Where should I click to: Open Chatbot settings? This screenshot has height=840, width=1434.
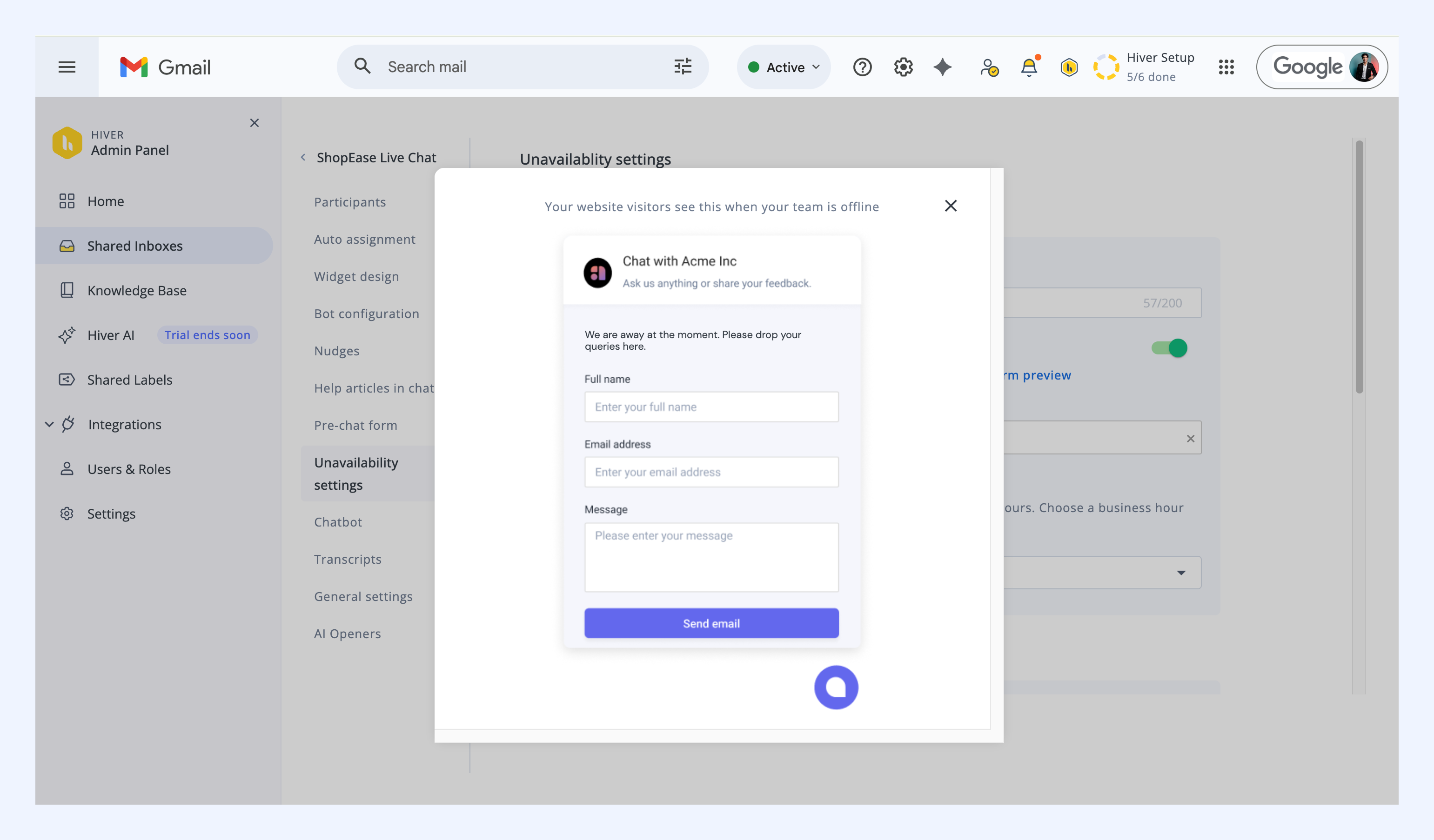(338, 522)
